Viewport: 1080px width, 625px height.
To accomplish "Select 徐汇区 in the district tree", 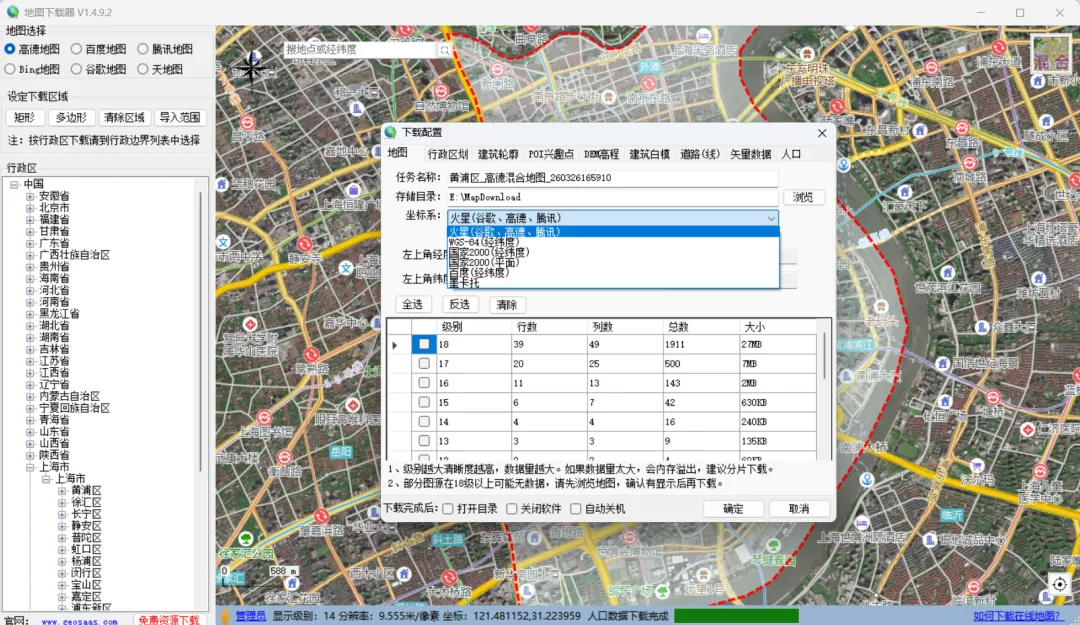I will (x=86, y=502).
